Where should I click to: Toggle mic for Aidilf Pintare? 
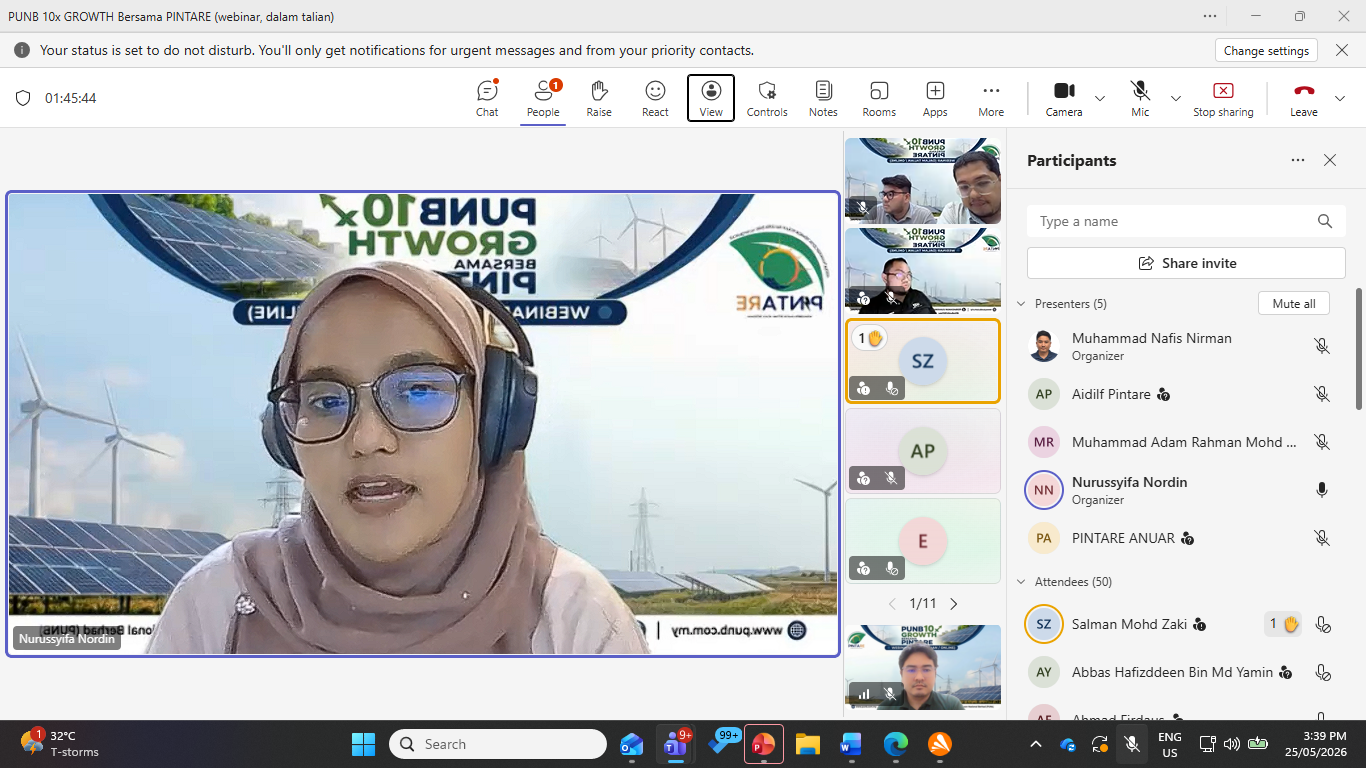[x=1322, y=394]
